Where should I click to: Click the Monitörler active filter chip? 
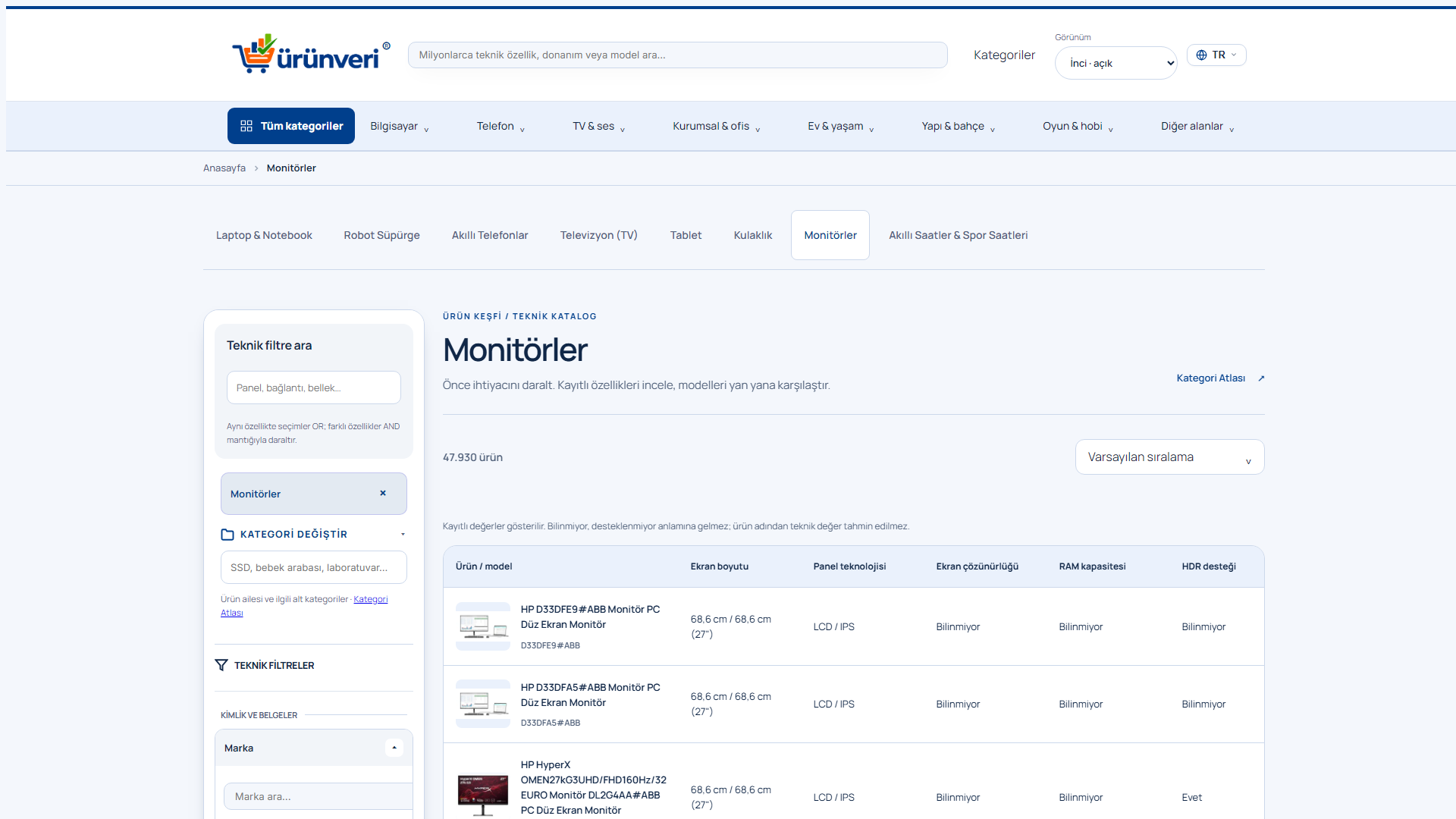pos(314,494)
